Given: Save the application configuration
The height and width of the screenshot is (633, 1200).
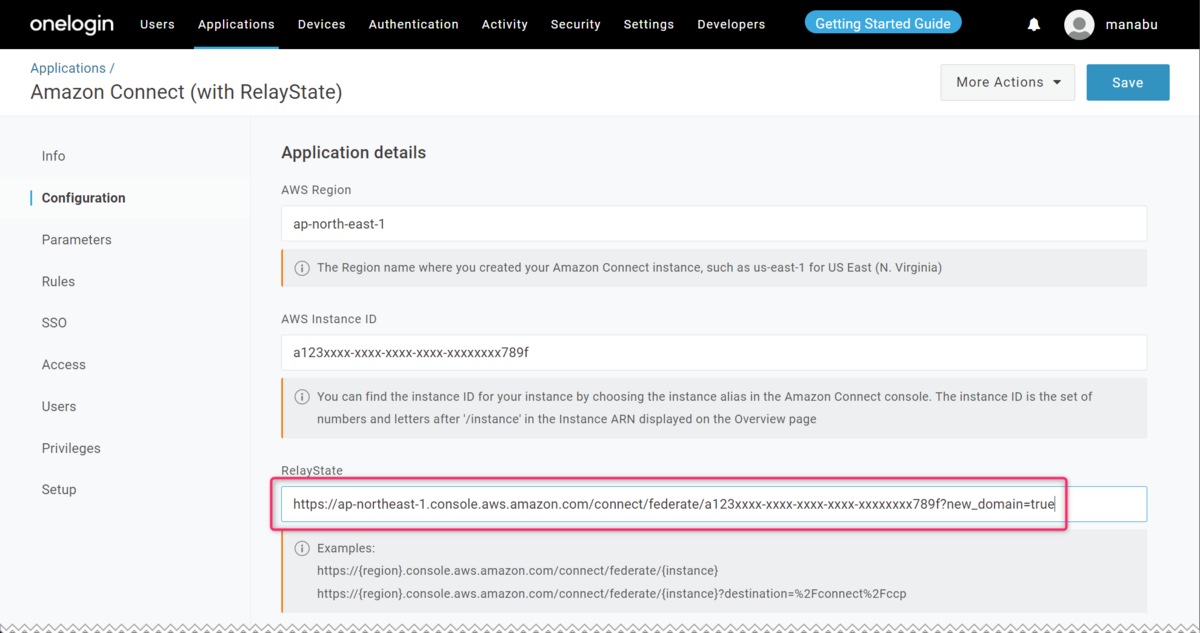Looking at the screenshot, I should (x=1128, y=83).
